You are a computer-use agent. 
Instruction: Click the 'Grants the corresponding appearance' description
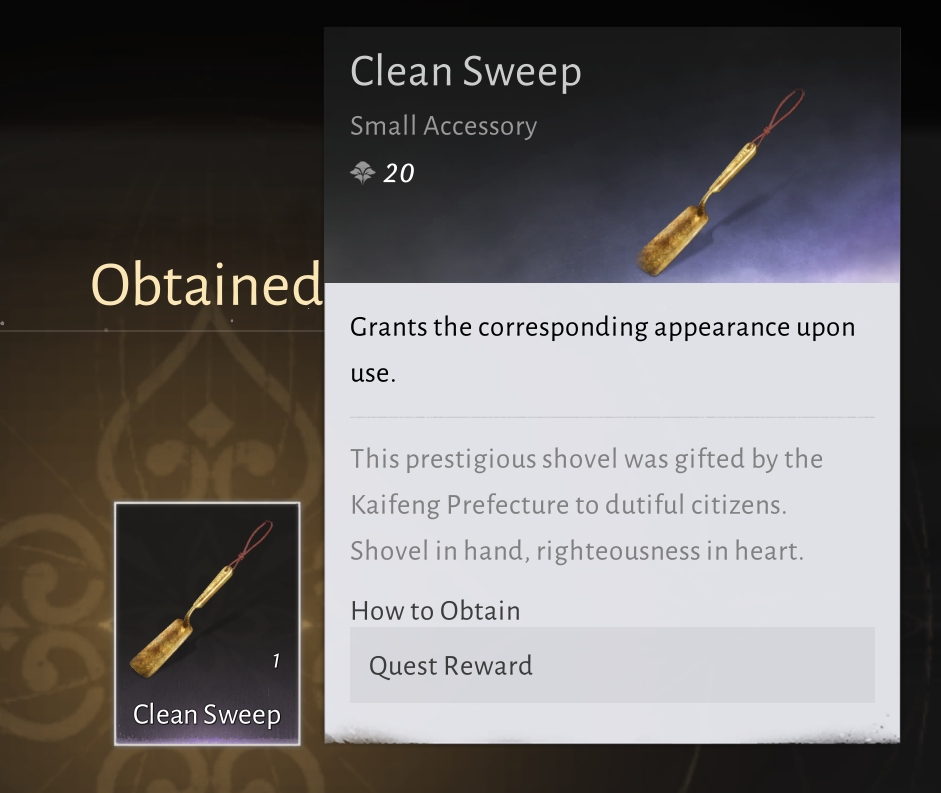click(x=602, y=328)
